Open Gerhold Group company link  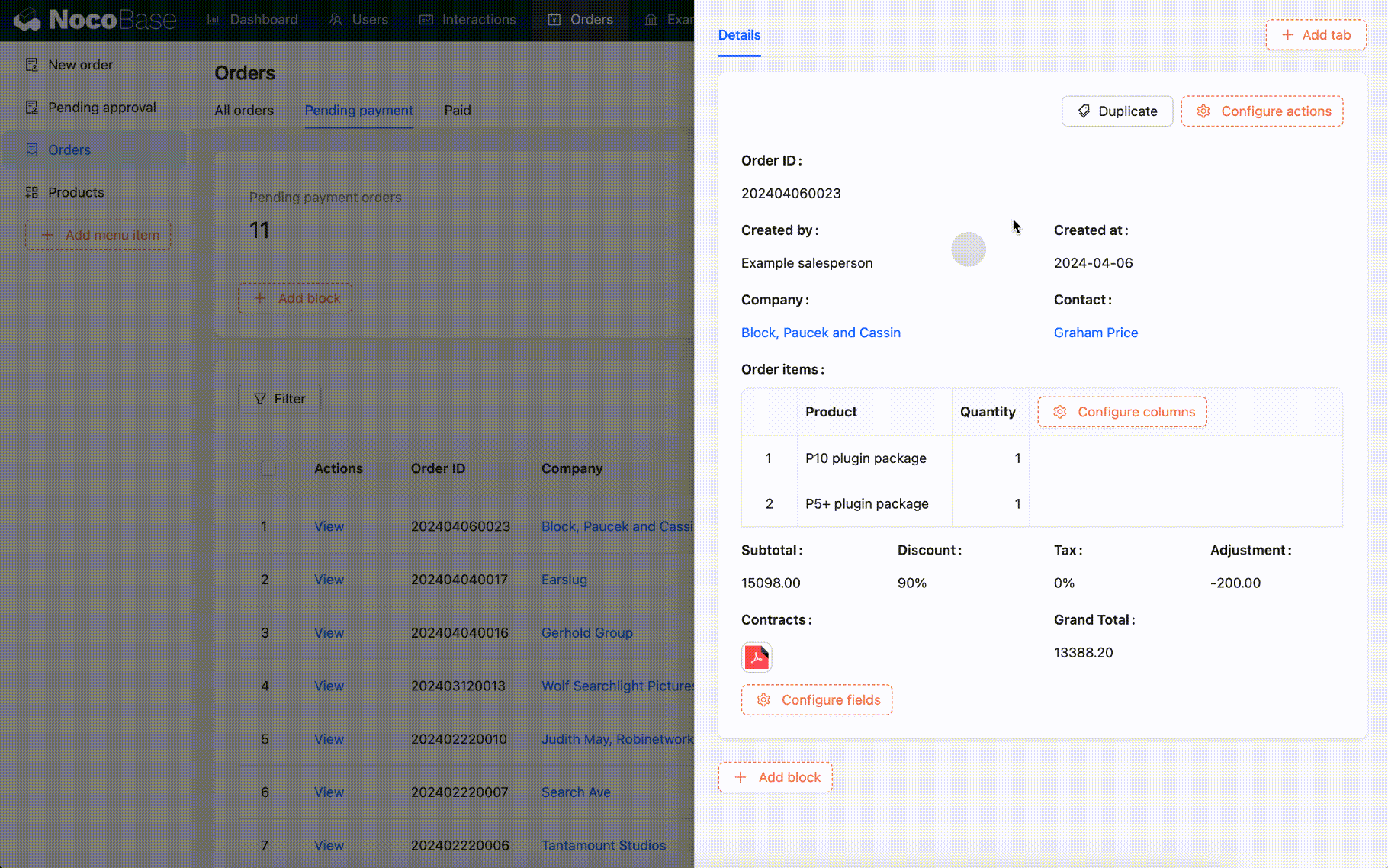[x=587, y=633]
